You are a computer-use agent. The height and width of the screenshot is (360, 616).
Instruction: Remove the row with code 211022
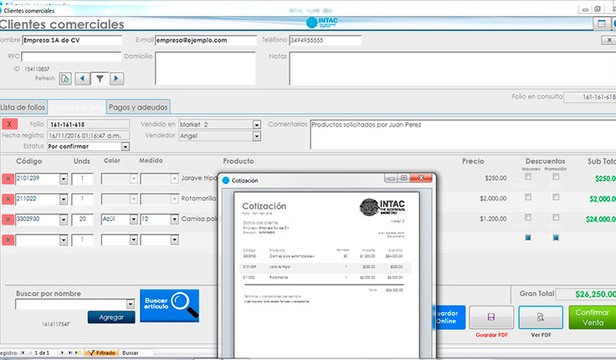8,199
